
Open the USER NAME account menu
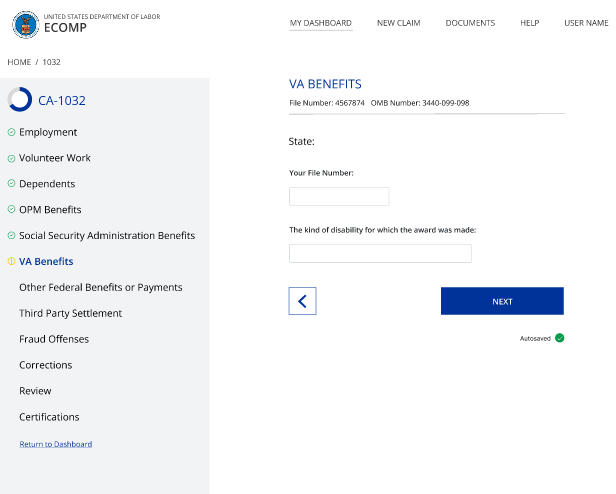pos(586,23)
